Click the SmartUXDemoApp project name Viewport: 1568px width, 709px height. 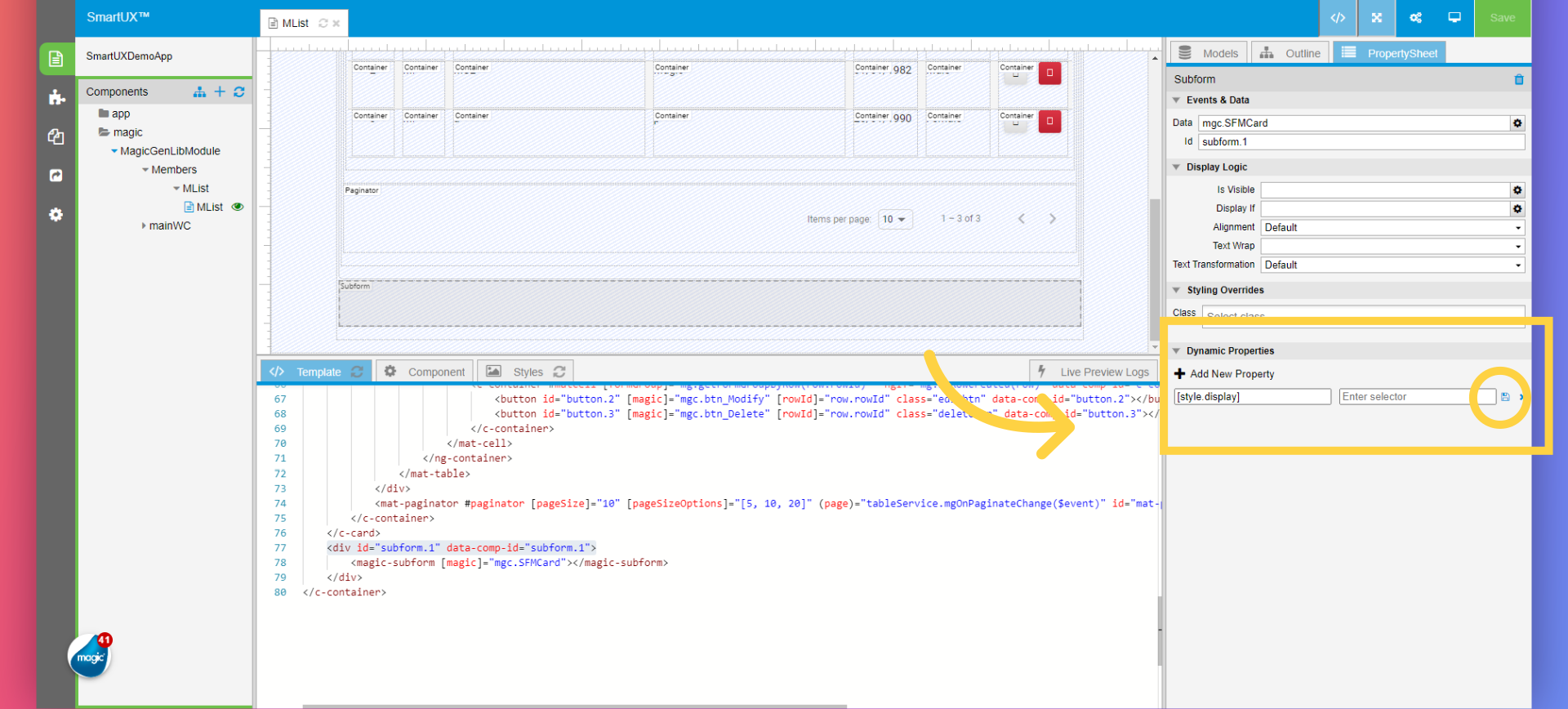coord(129,56)
